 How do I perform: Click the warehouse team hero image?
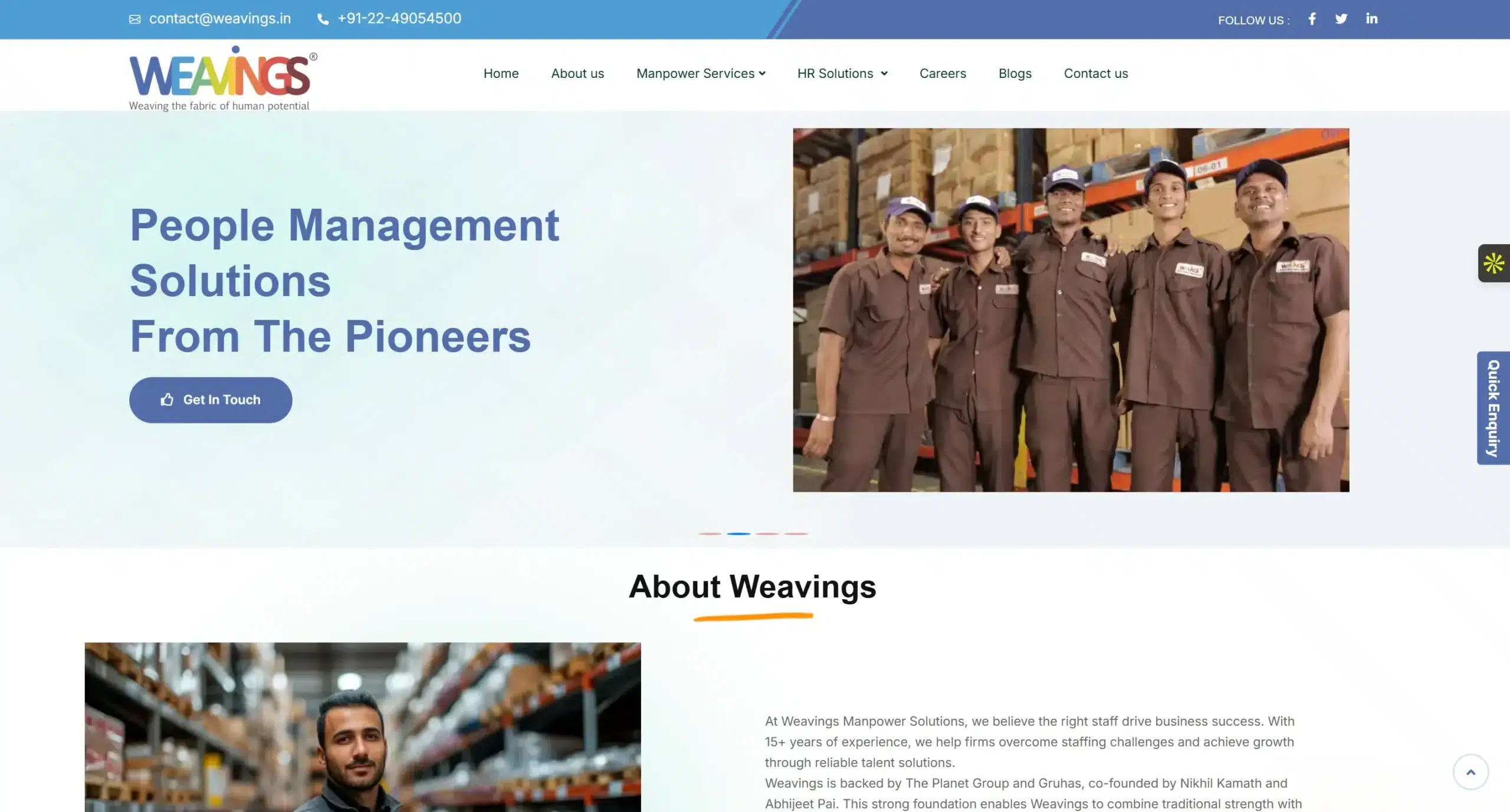pyautogui.click(x=1071, y=310)
